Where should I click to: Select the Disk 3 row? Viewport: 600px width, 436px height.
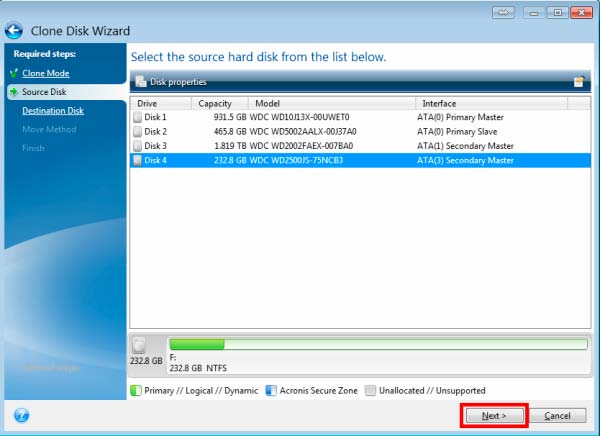pos(360,146)
